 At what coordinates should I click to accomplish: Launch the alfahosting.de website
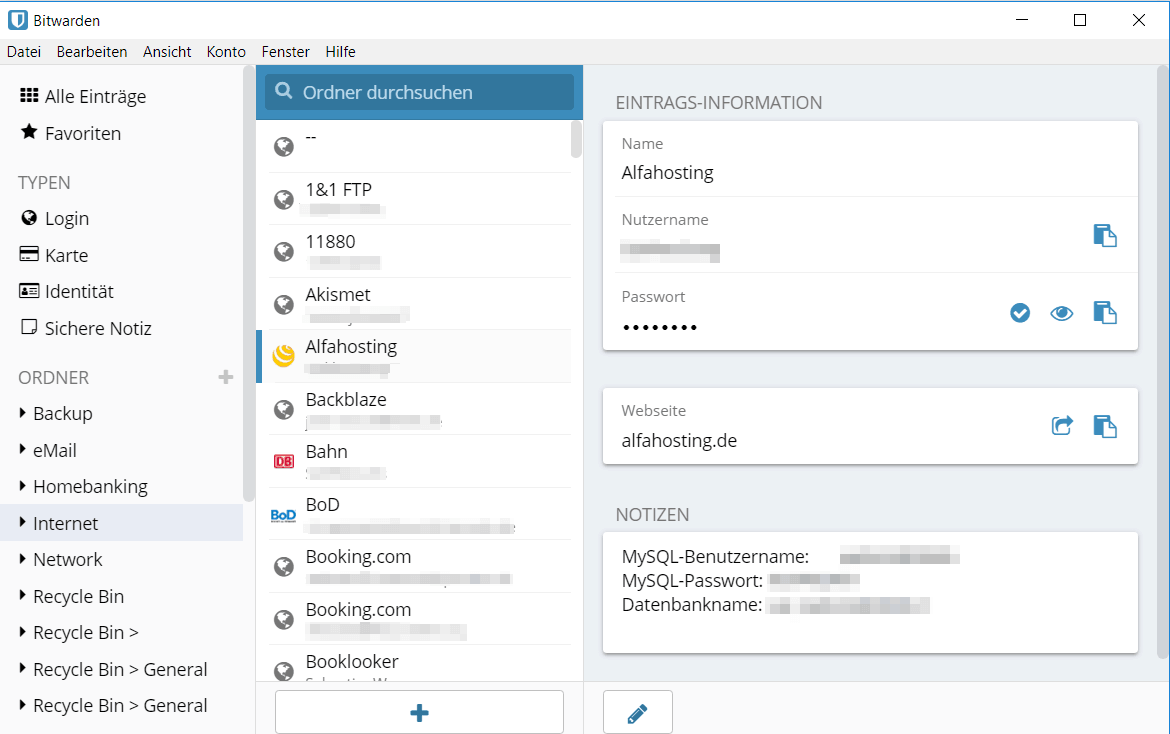[1062, 426]
